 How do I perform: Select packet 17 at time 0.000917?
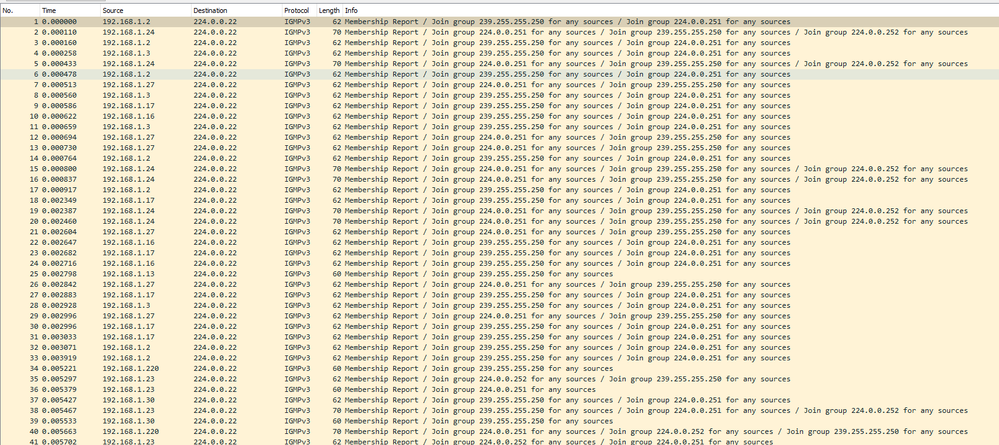[x=500, y=190]
